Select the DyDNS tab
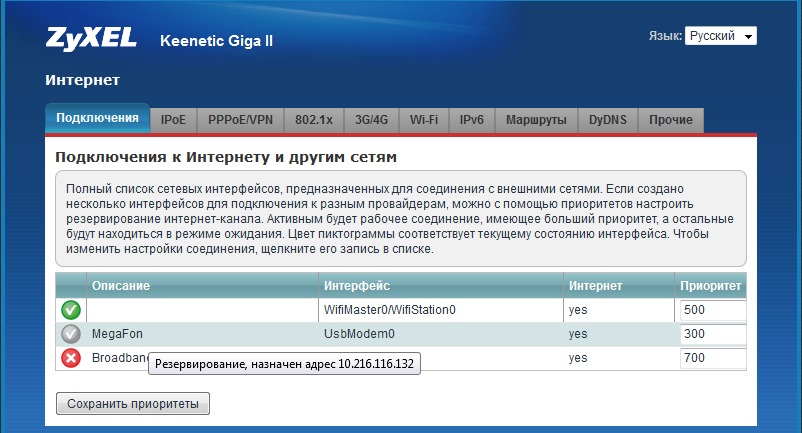Viewport: 802px width, 433px height. [x=608, y=120]
